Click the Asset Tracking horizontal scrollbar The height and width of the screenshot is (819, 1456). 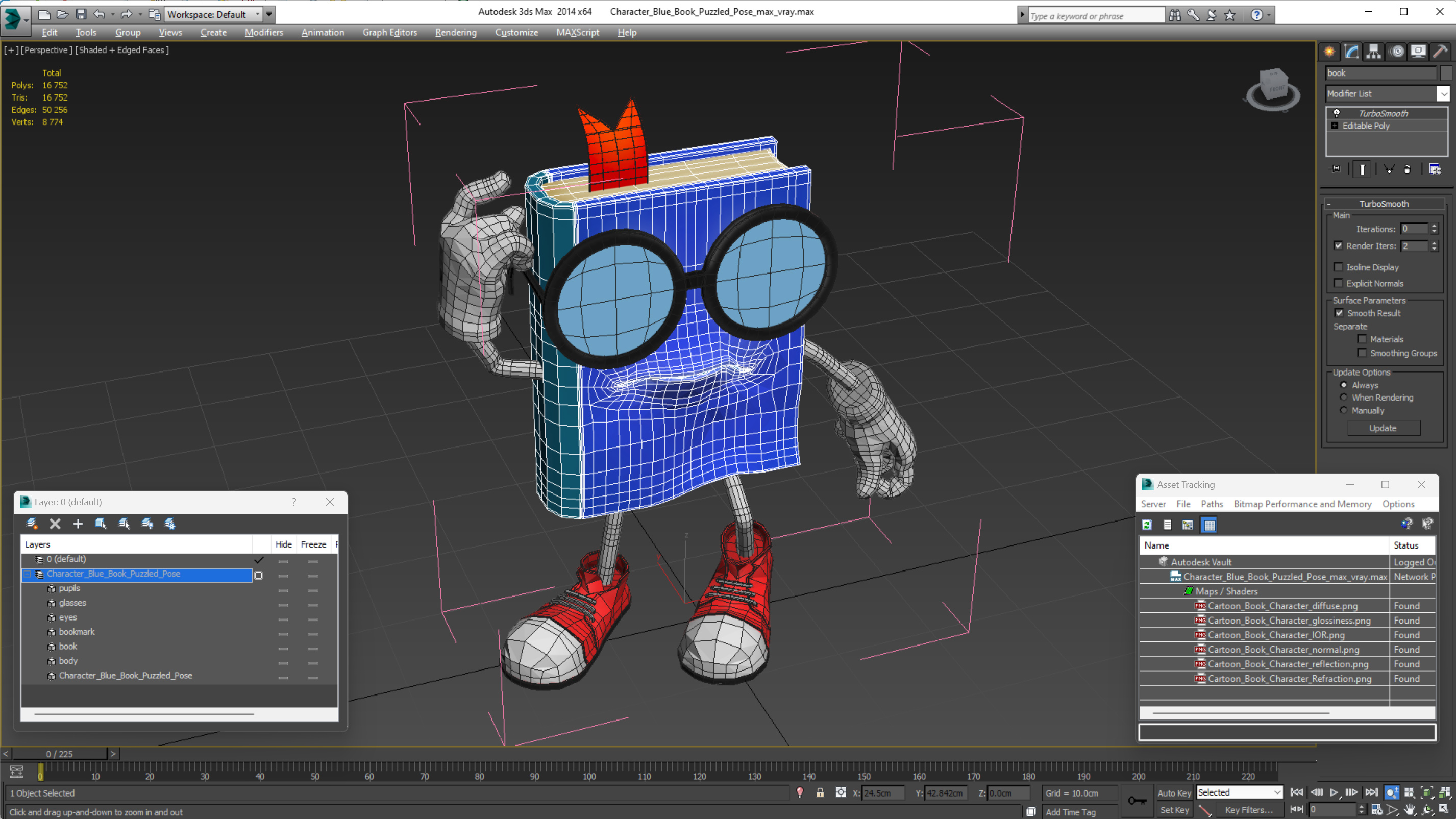[x=1241, y=713]
